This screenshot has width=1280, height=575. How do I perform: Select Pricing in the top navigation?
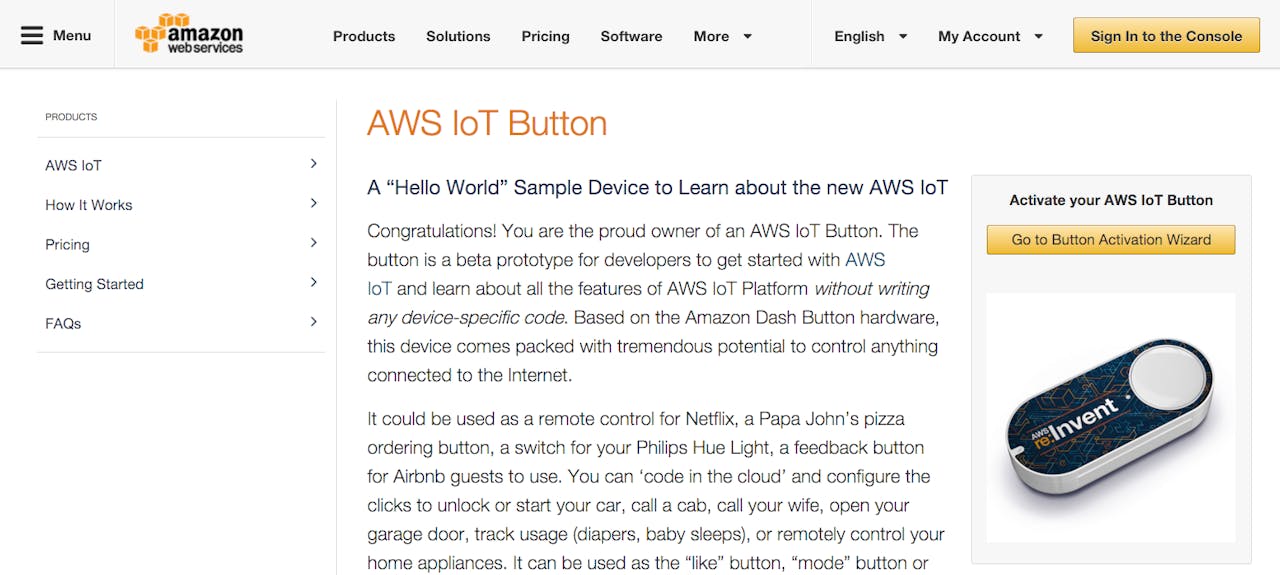pyautogui.click(x=545, y=36)
